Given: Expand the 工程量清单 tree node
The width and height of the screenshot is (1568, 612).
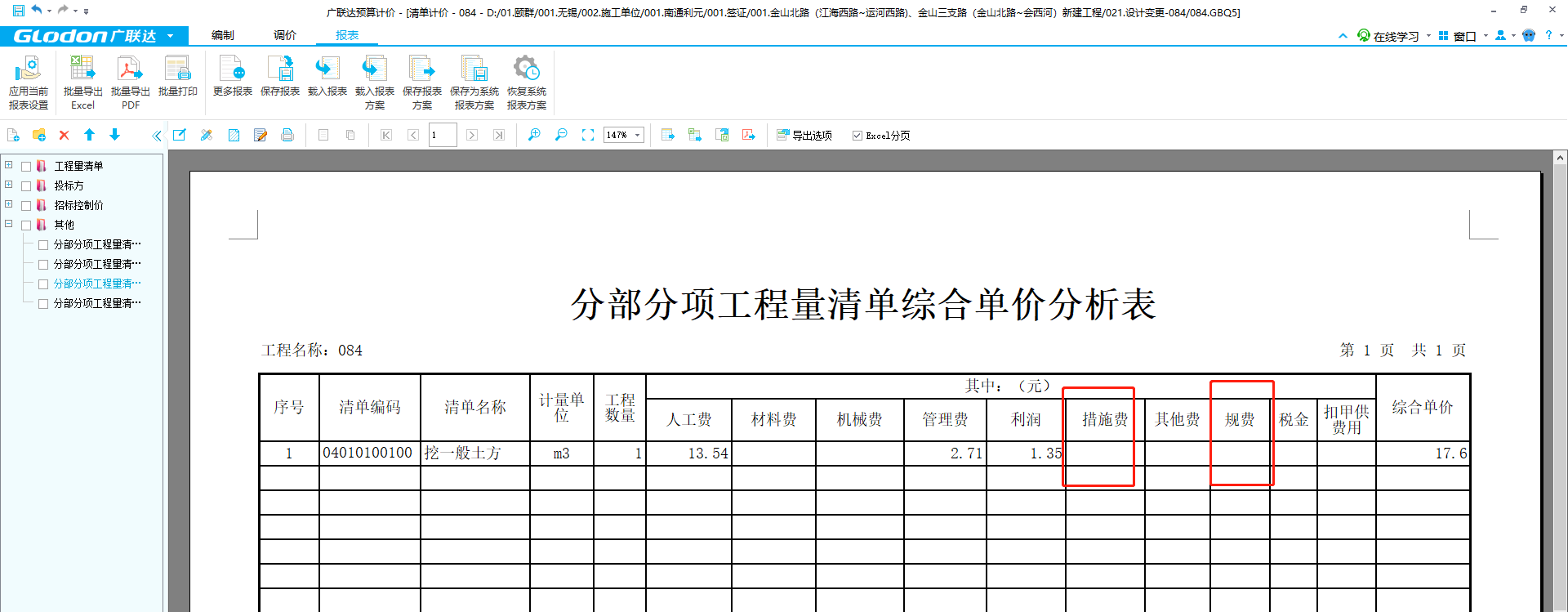Looking at the screenshot, I should pos(8,165).
